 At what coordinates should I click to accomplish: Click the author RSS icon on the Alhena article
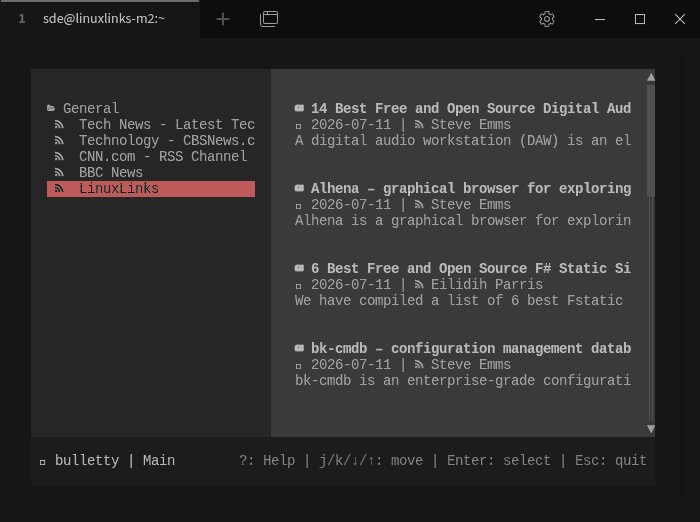(x=419, y=205)
